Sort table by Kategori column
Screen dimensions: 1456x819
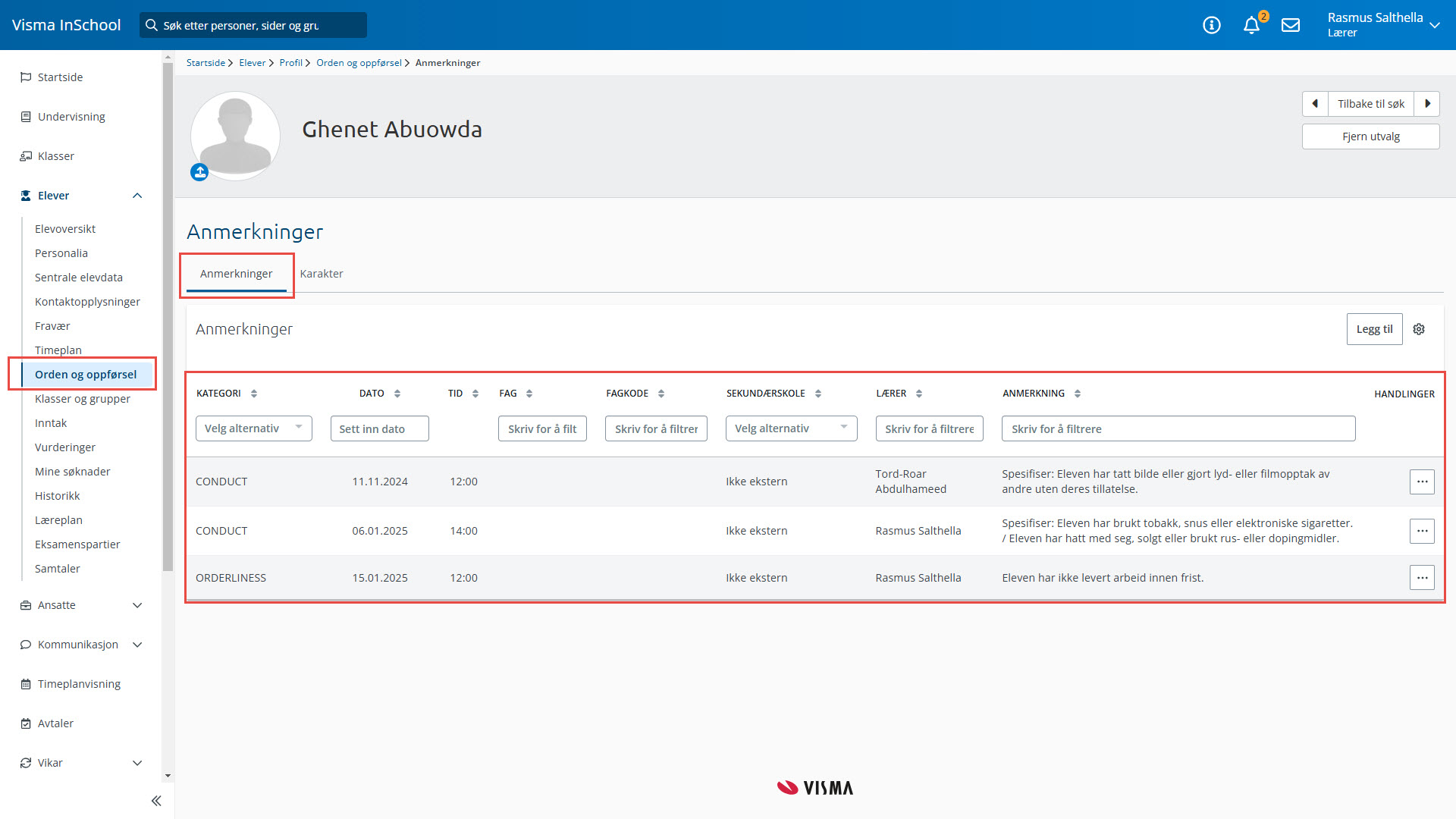pos(254,394)
